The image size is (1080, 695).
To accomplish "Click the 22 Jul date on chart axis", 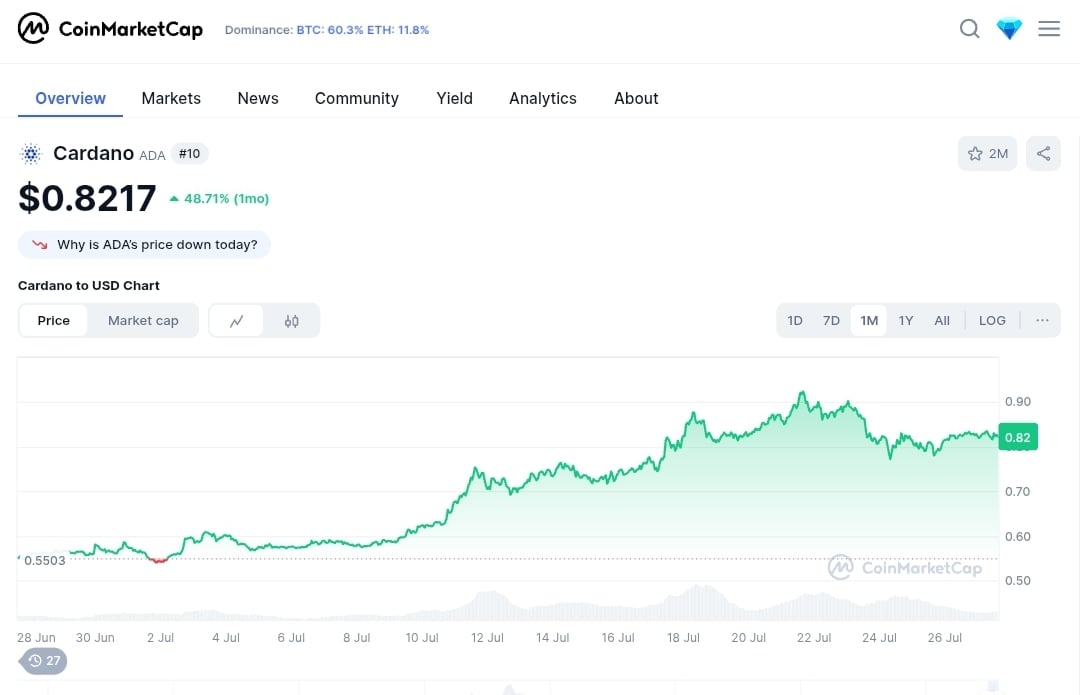I will [x=814, y=638].
